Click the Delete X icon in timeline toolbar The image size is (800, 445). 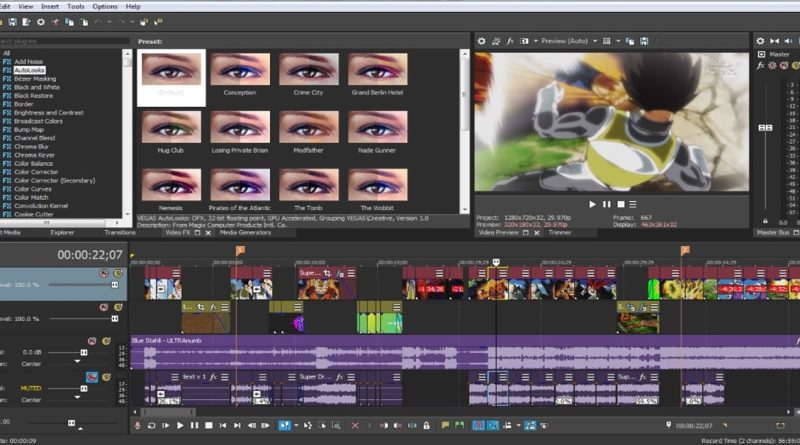pos(355,425)
